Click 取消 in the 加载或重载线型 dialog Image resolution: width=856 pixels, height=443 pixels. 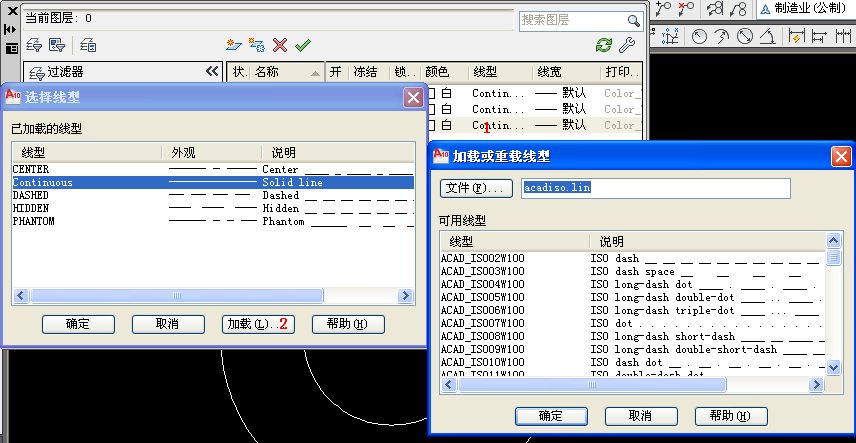point(641,416)
